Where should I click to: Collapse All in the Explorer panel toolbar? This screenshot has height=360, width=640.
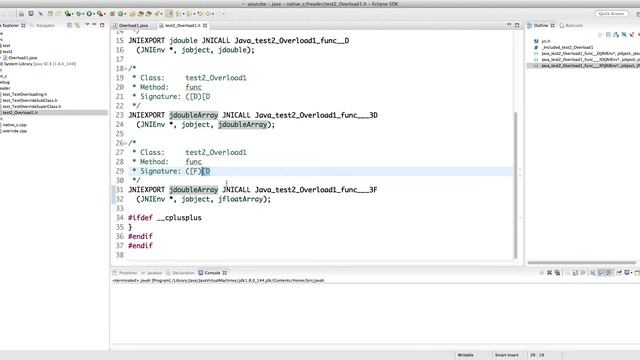[70, 25]
